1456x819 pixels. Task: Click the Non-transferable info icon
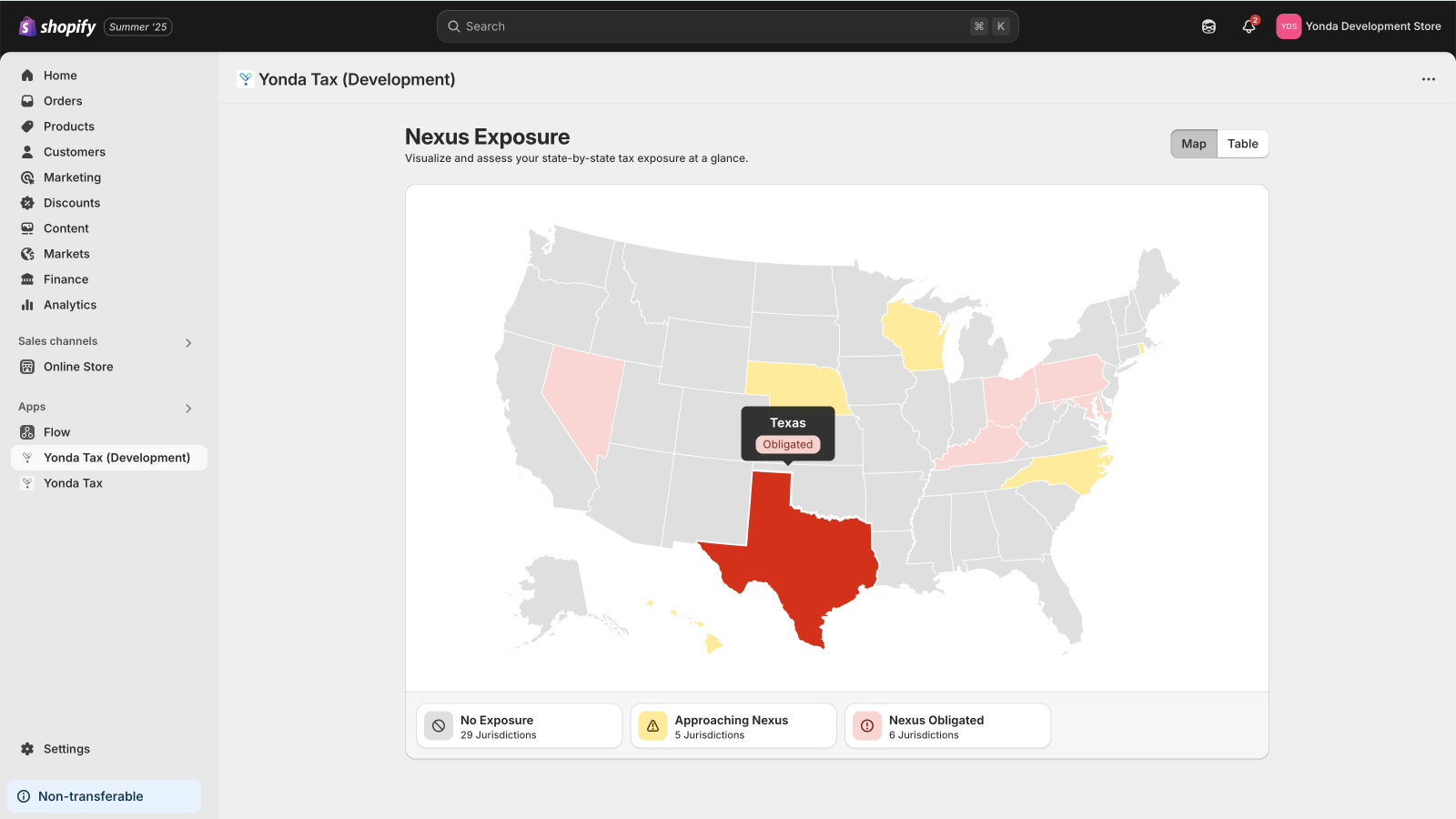(24, 796)
